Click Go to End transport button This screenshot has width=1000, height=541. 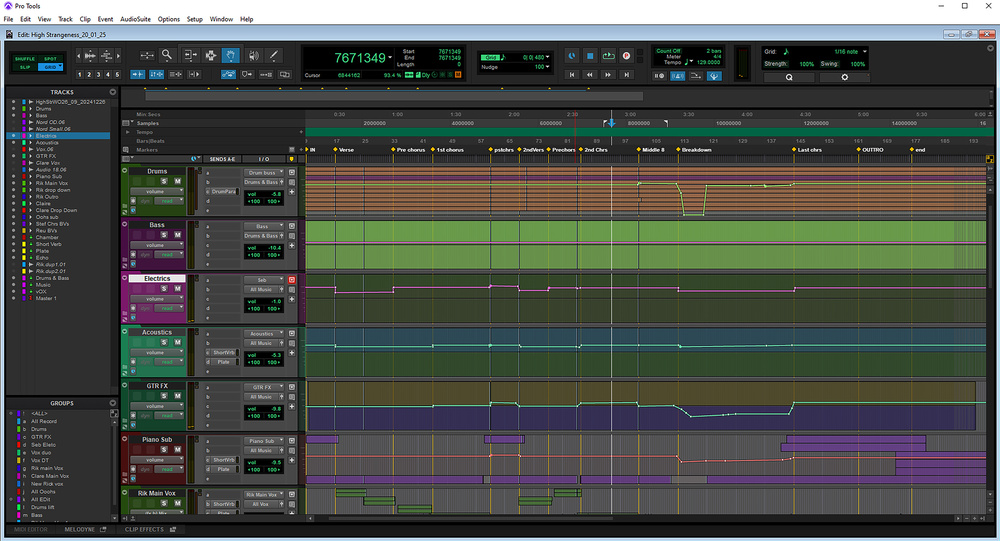[x=626, y=74]
